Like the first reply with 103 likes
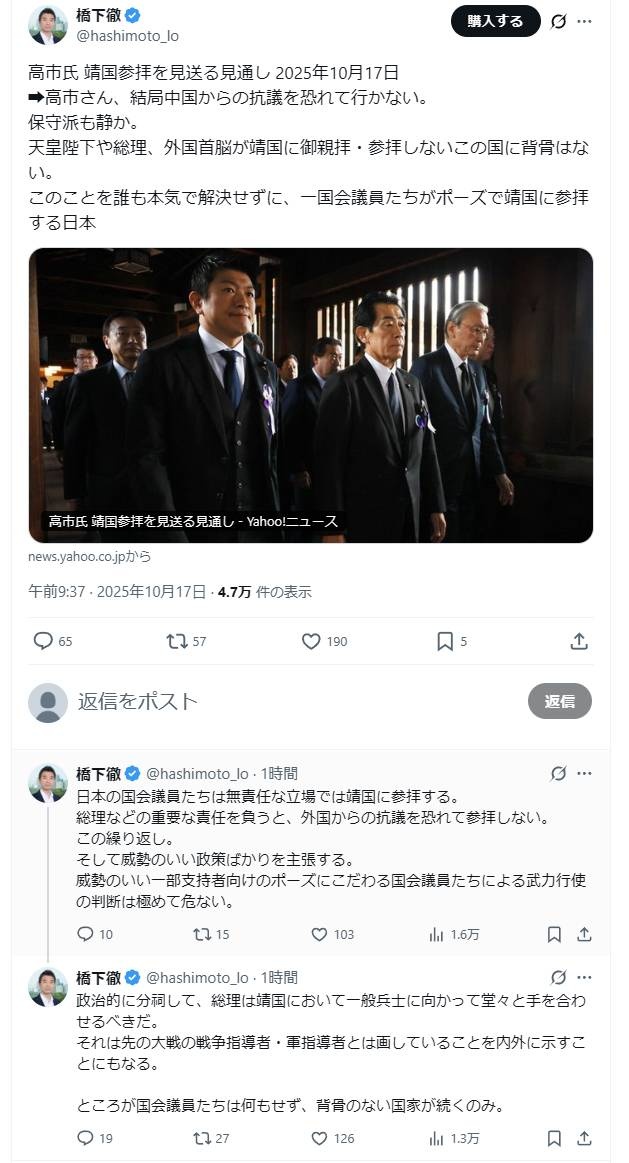The image size is (629, 1163). click(319, 934)
